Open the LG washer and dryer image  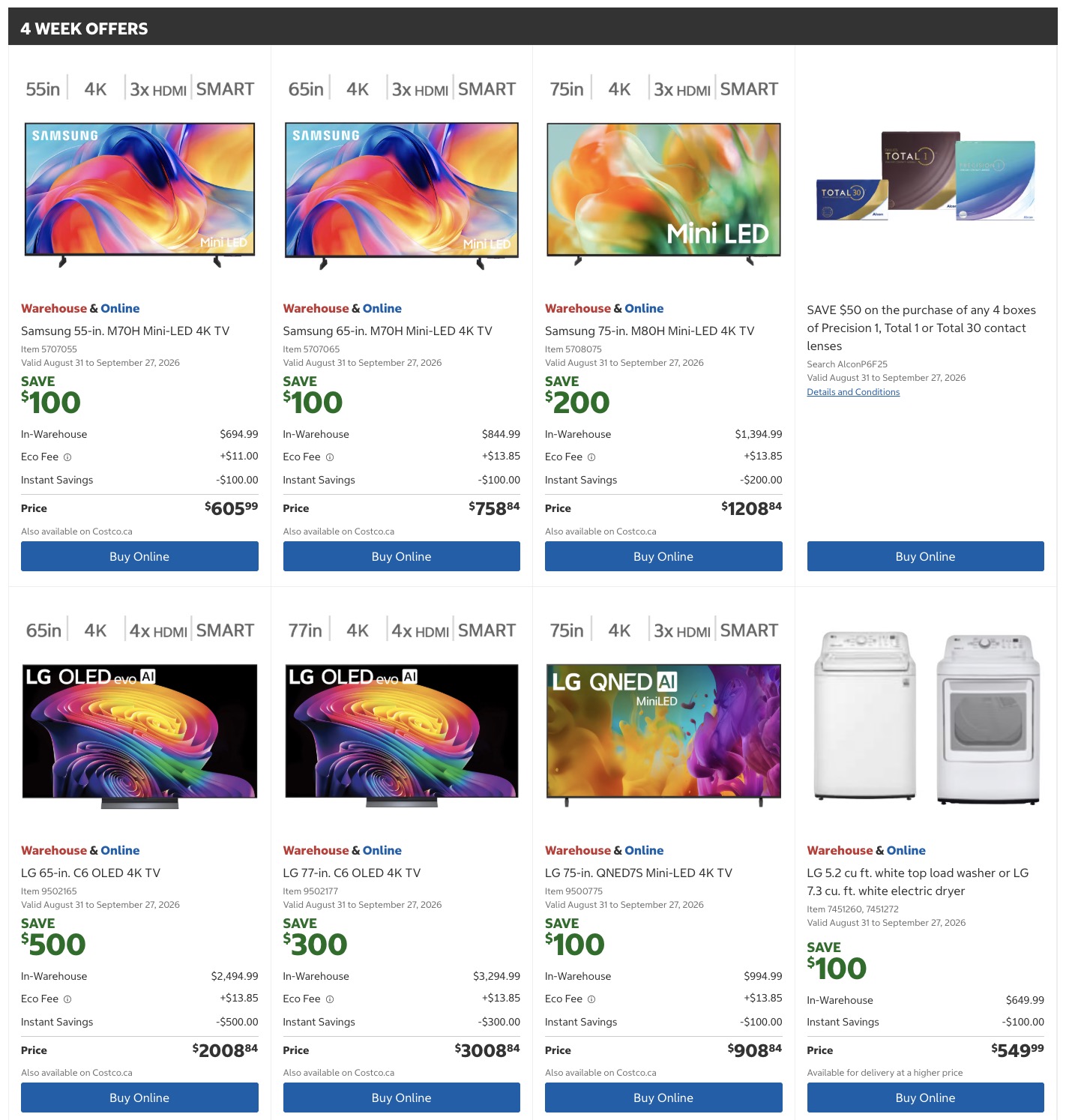click(927, 718)
